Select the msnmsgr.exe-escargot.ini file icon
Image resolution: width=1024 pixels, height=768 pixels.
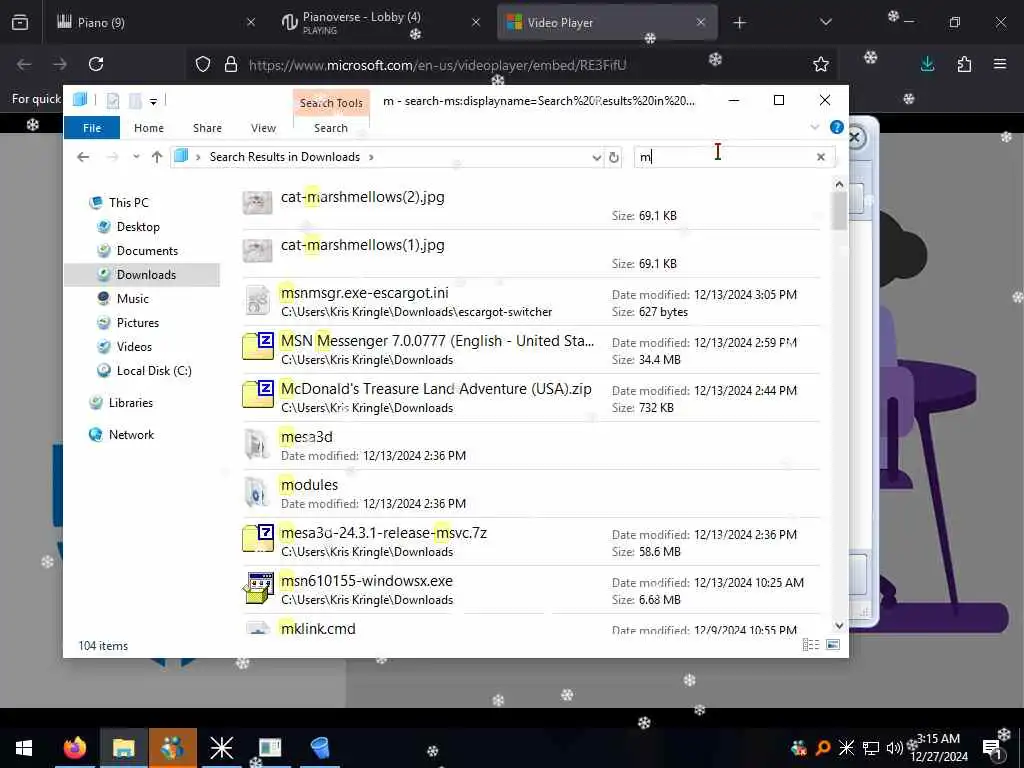[x=257, y=301]
